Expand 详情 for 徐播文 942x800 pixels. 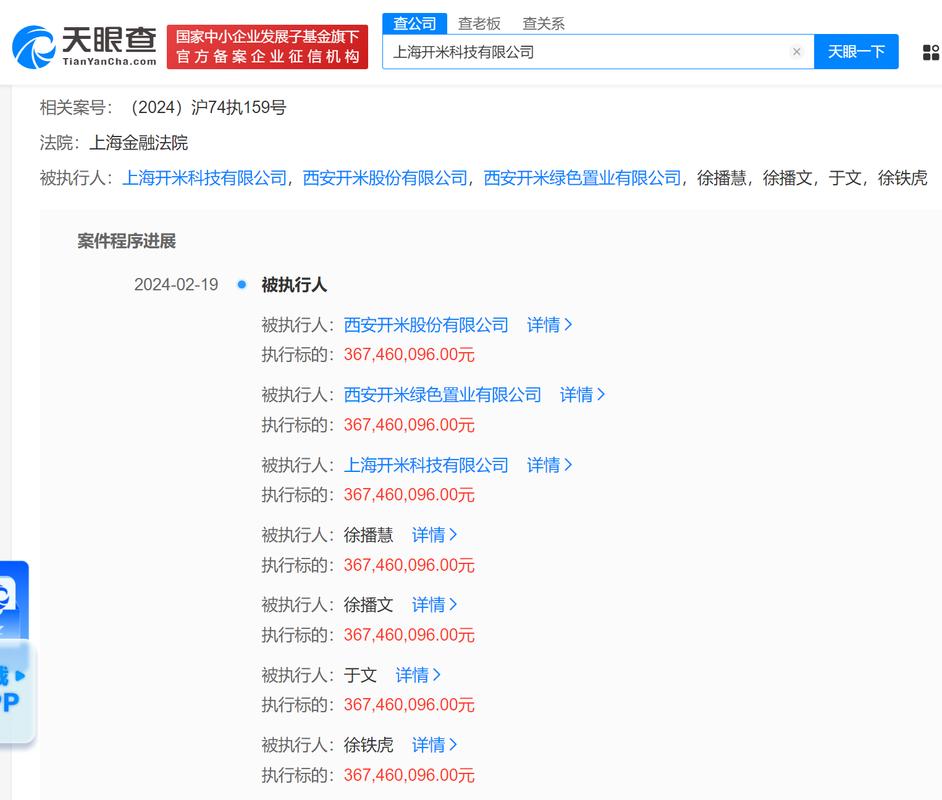434,605
